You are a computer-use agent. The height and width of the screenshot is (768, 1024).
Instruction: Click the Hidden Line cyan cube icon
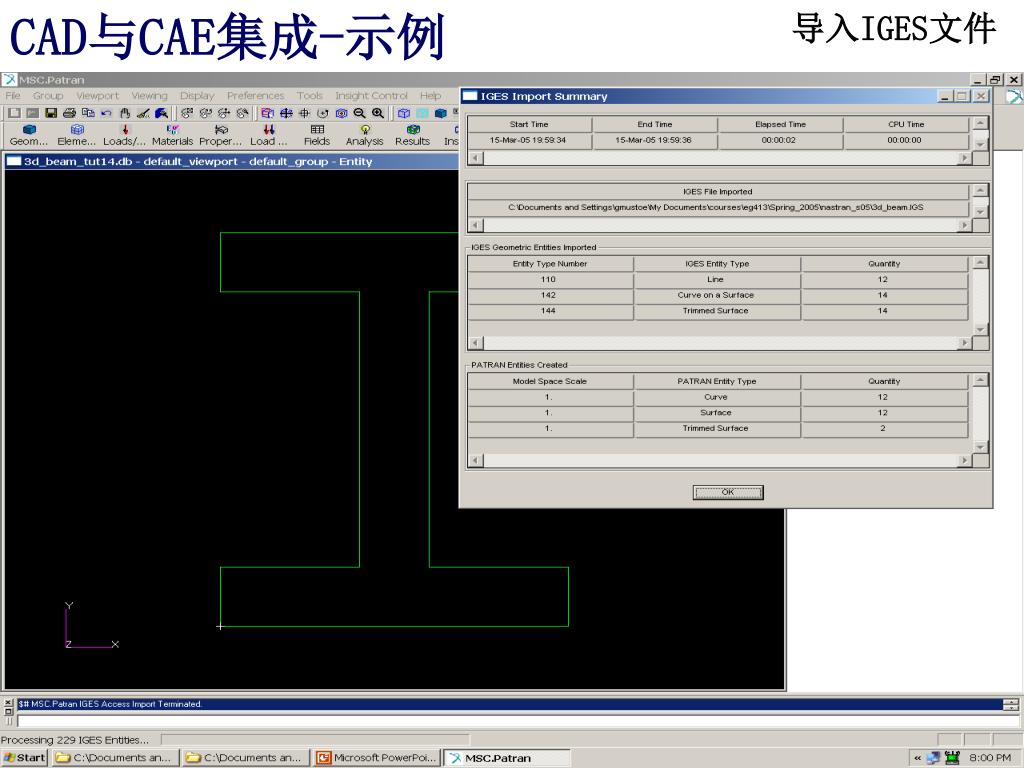pyautogui.click(x=423, y=113)
